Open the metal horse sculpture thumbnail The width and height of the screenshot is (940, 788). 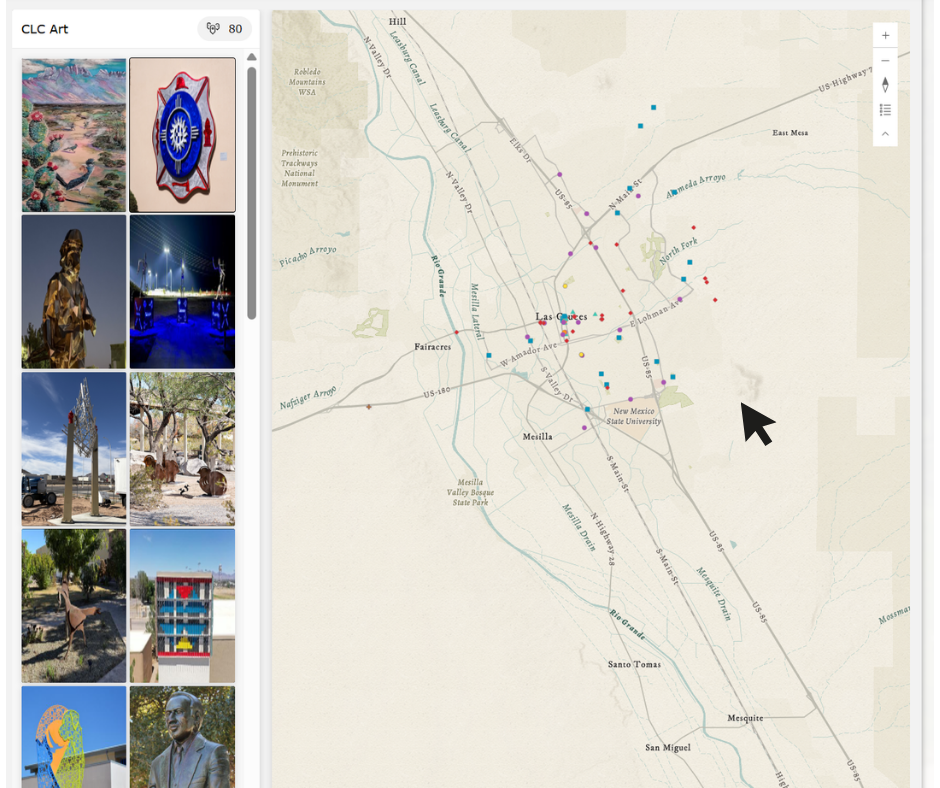point(74,606)
